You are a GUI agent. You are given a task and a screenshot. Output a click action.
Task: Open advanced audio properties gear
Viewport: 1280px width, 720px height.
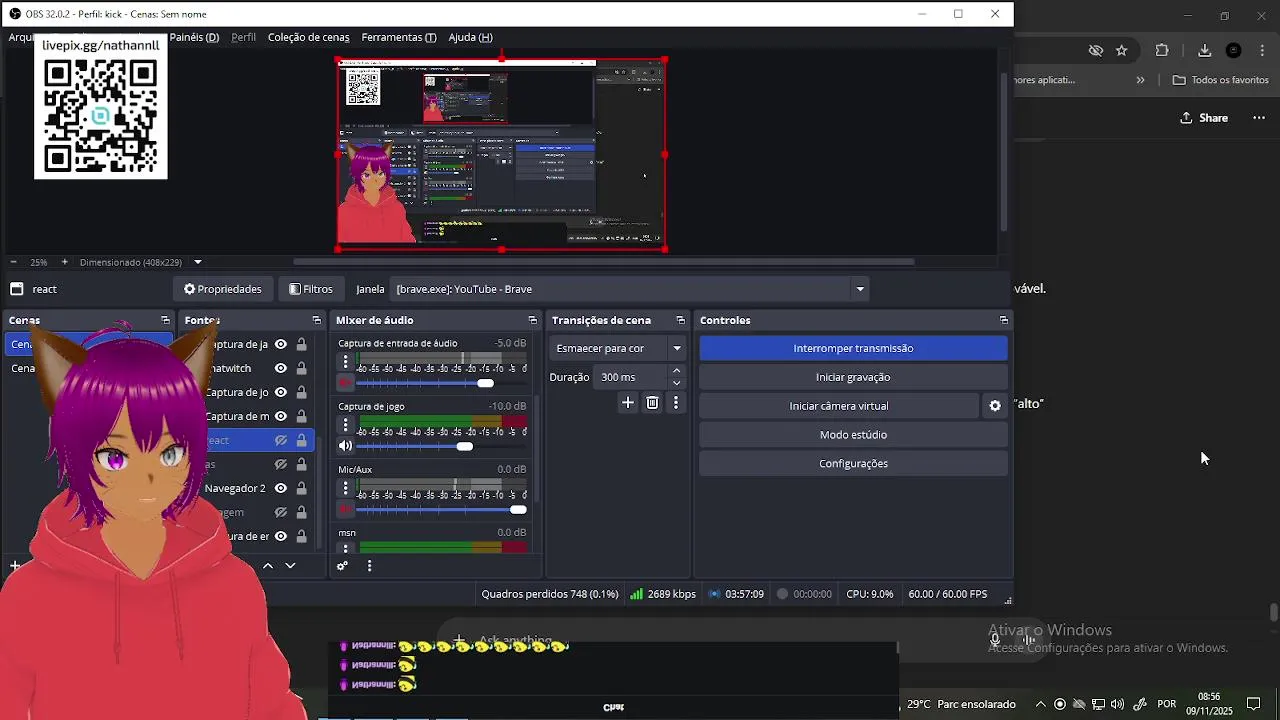pyautogui.click(x=342, y=566)
